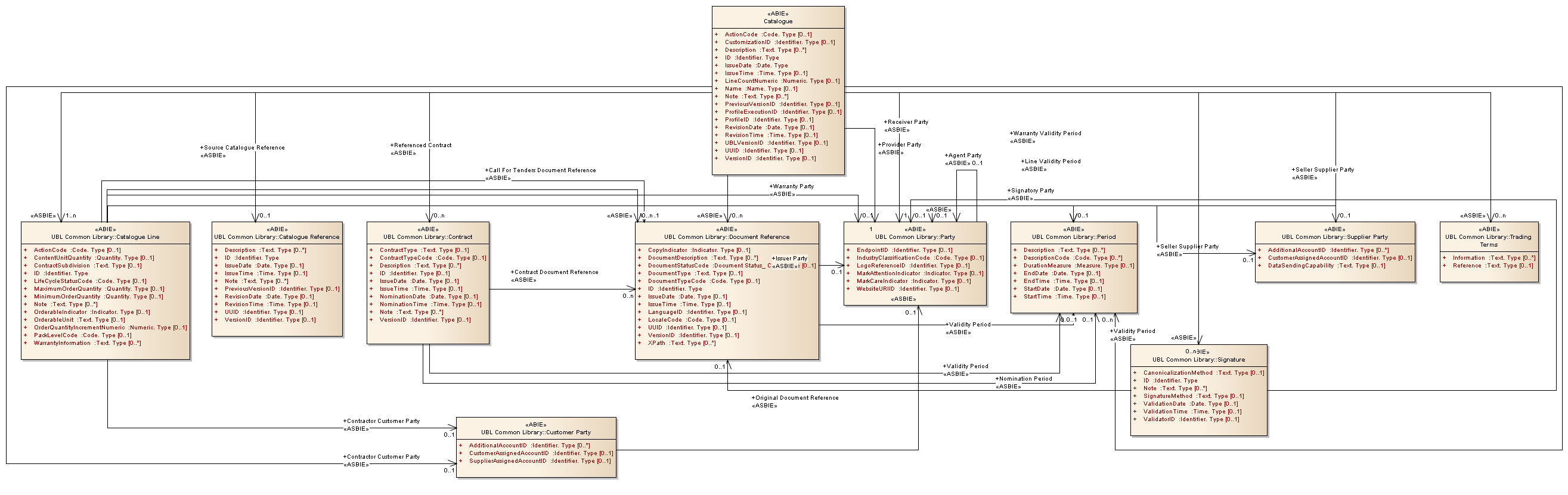The height and width of the screenshot is (495, 1568).
Task: Select the UBL Common Library::Period header
Action: pos(1073,237)
